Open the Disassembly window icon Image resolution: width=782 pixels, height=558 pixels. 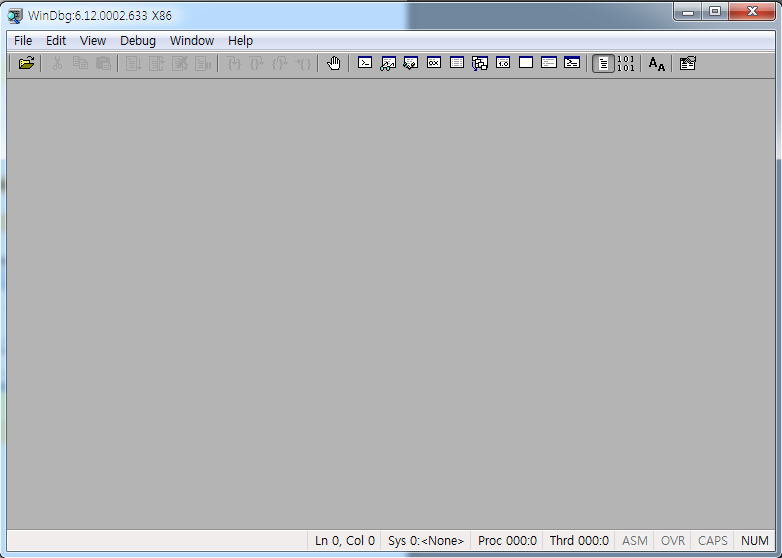click(503, 63)
